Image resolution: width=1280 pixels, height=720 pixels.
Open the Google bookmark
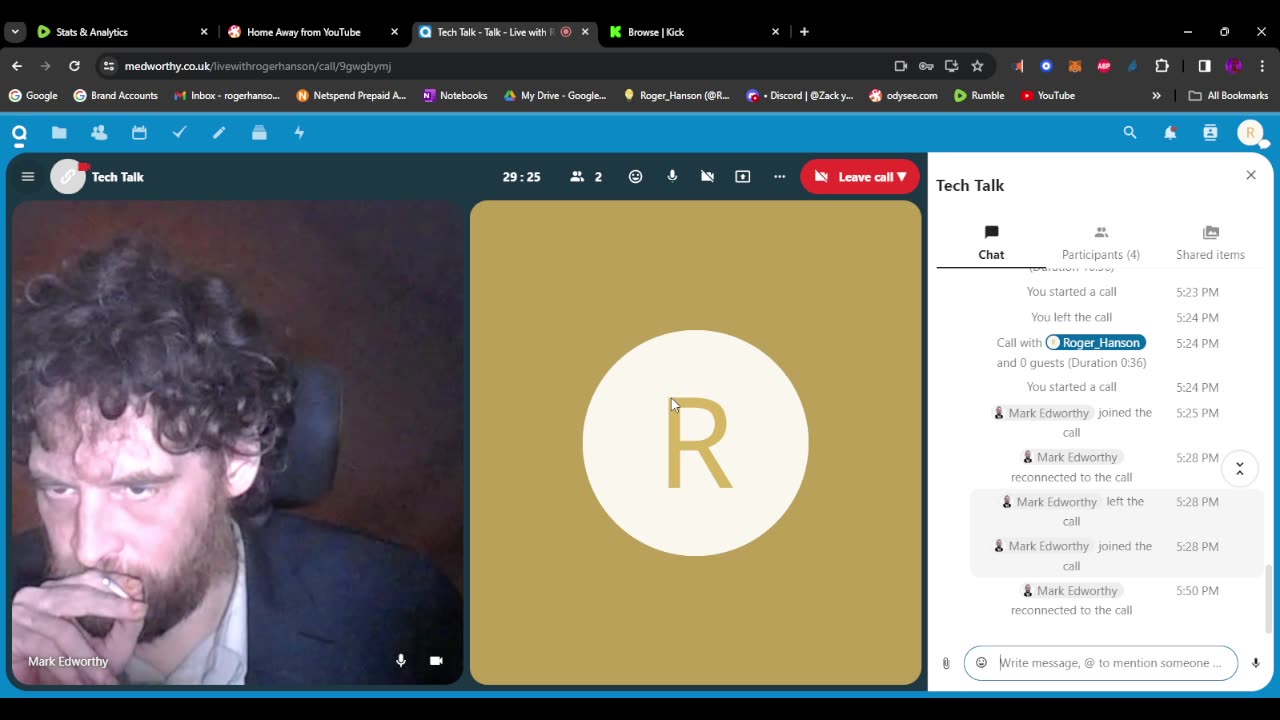tap(33, 96)
